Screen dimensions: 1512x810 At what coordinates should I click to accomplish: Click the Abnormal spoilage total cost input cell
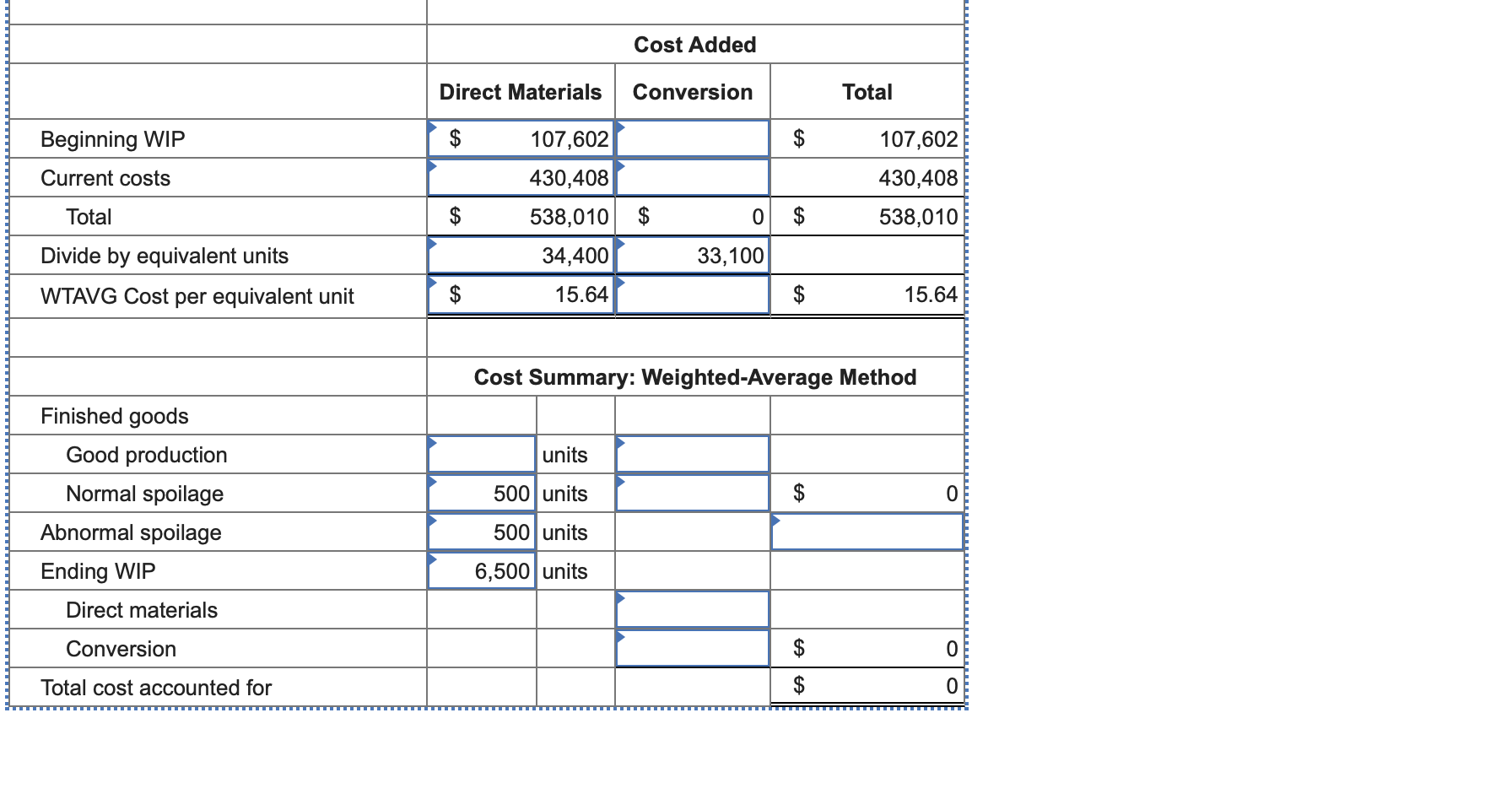867,532
